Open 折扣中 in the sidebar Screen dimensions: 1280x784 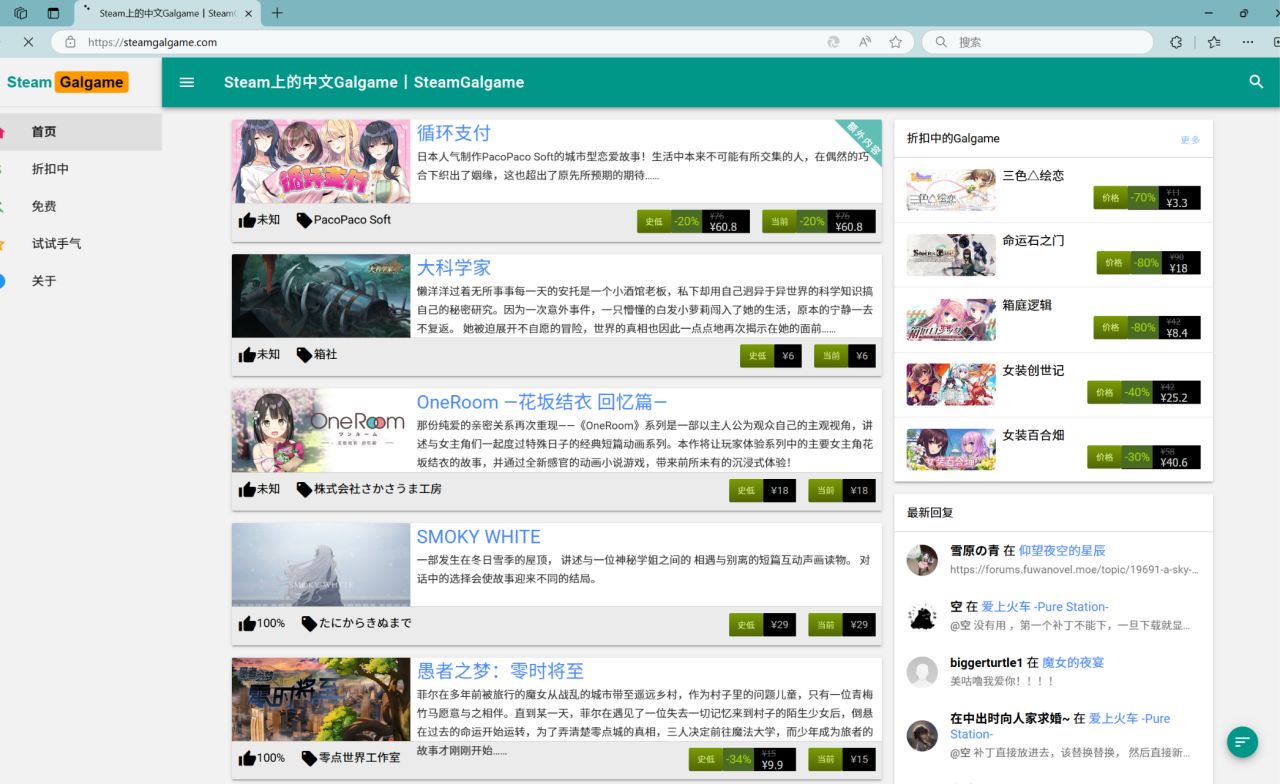[80, 169]
